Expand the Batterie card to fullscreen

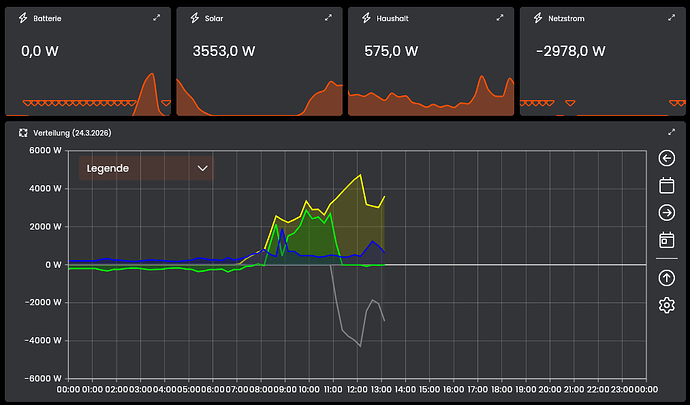tap(156, 18)
